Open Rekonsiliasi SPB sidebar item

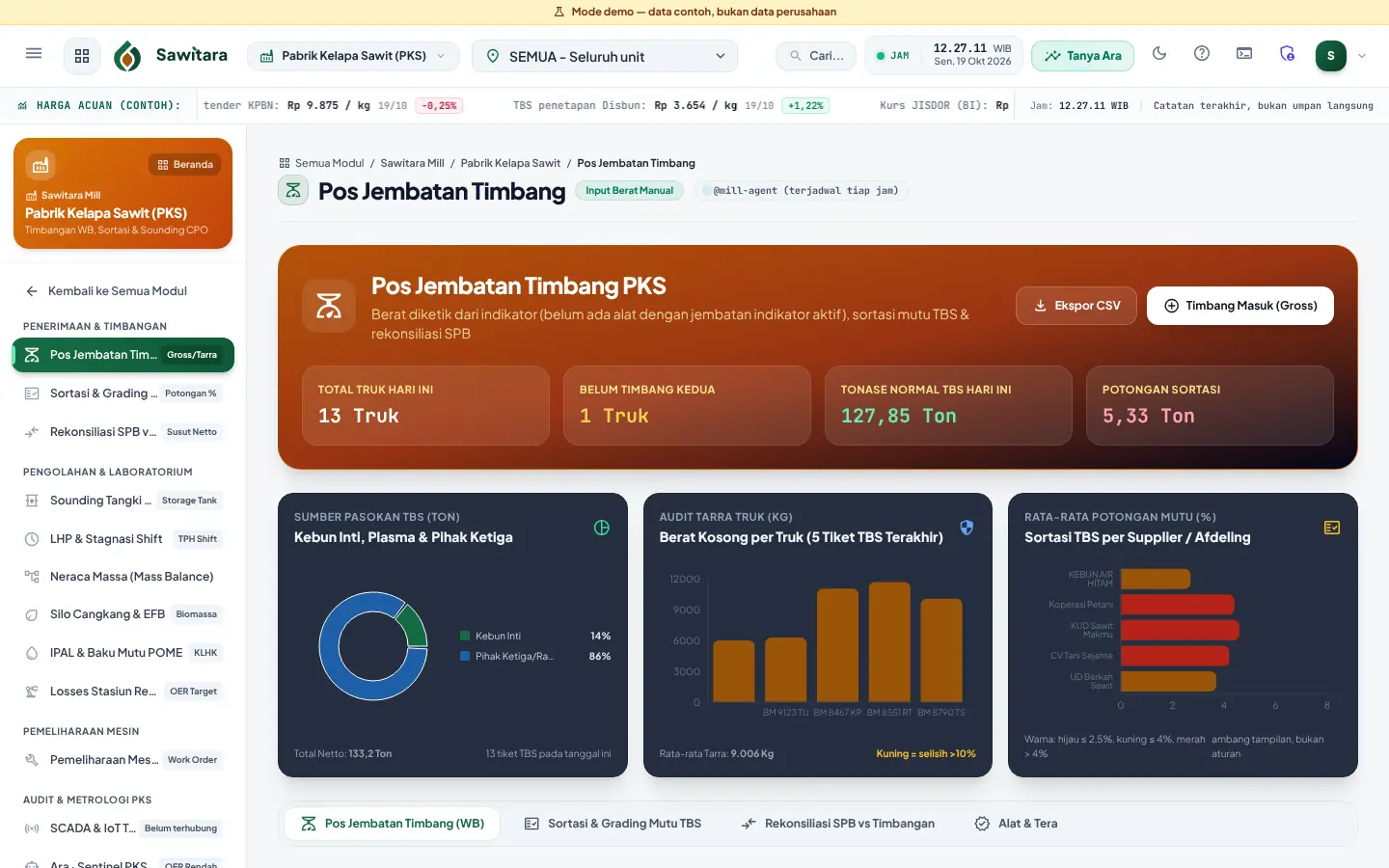tap(123, 432)
